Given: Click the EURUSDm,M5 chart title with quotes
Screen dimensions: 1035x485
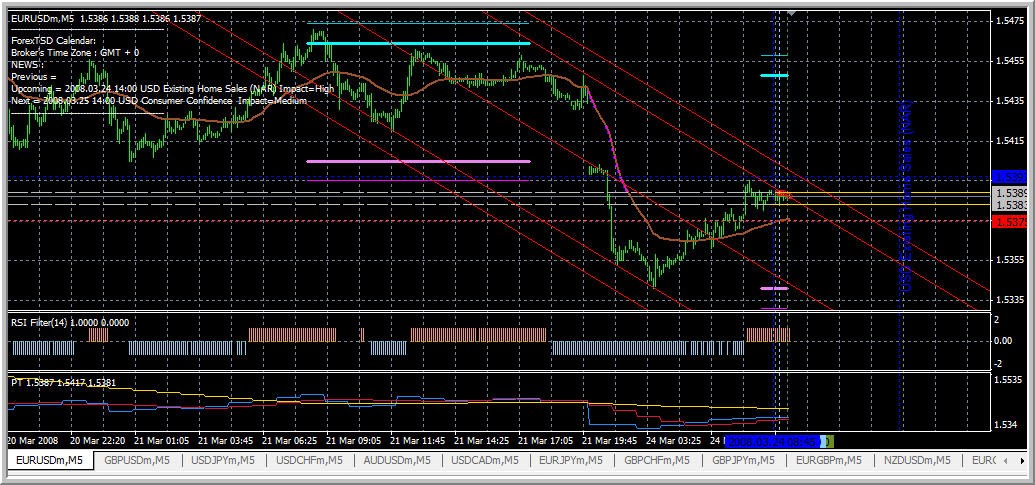Looking at the screenshot, I should 106,19.
